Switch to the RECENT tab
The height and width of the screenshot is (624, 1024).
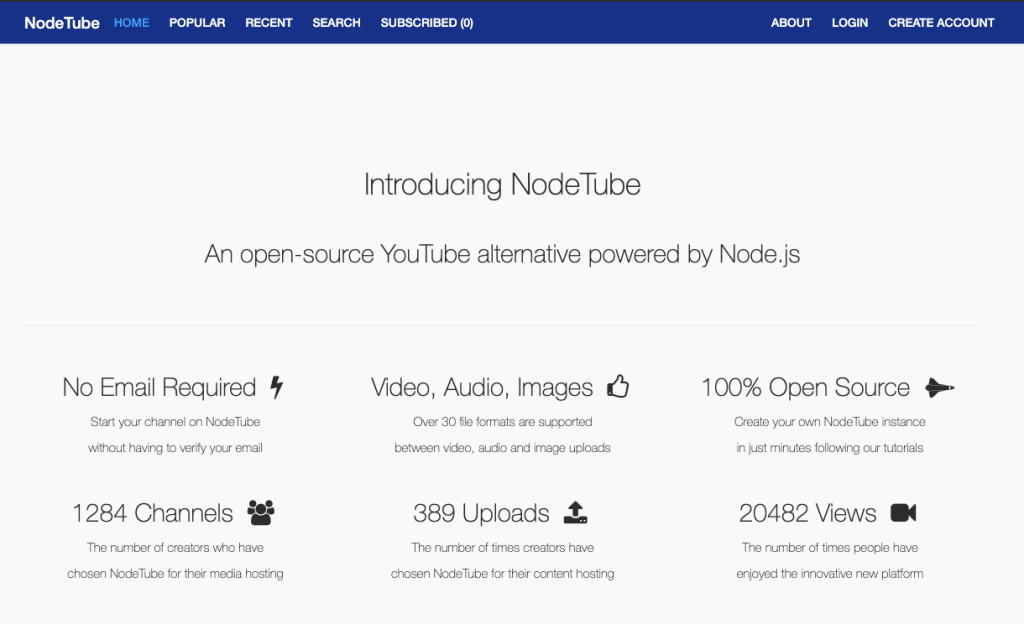[x=268, y=22]
